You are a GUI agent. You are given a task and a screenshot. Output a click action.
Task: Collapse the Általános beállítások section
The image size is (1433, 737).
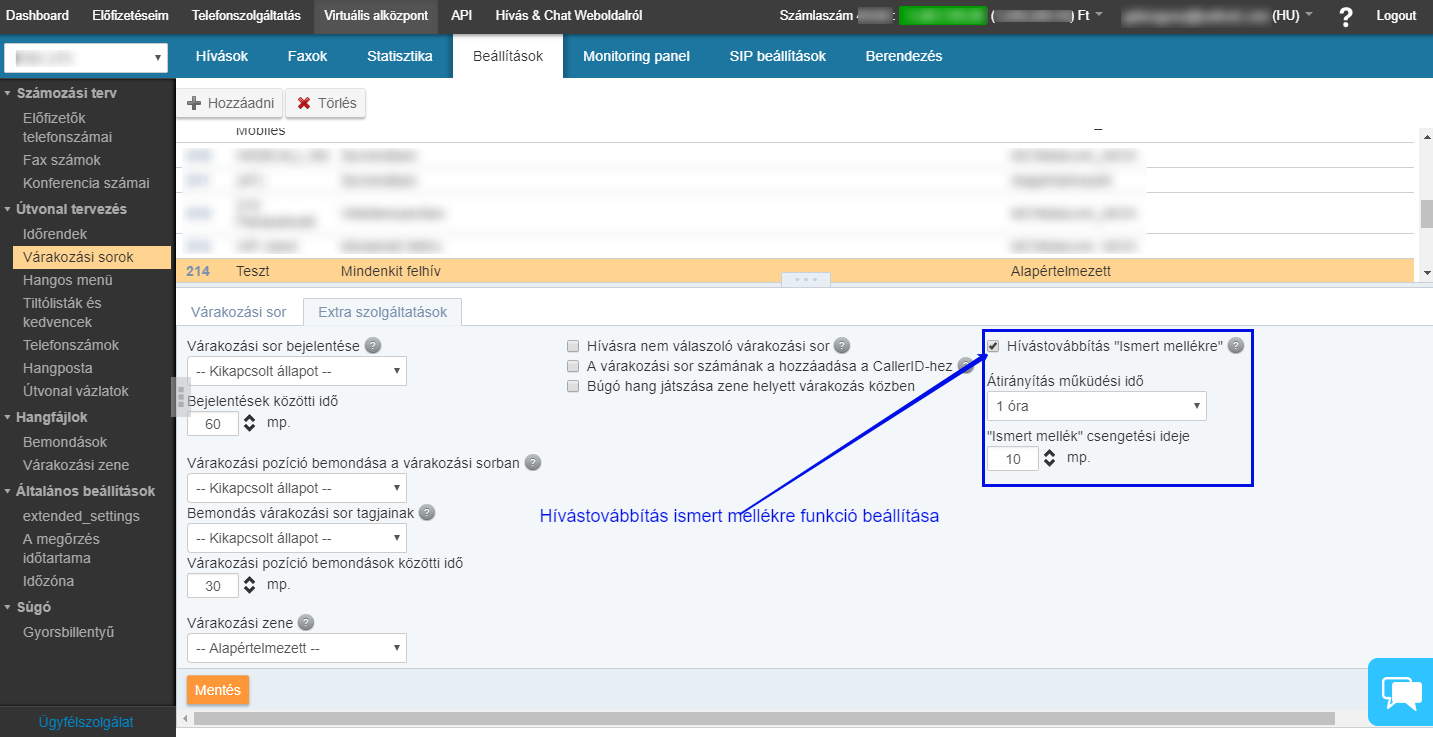(86, 491)
